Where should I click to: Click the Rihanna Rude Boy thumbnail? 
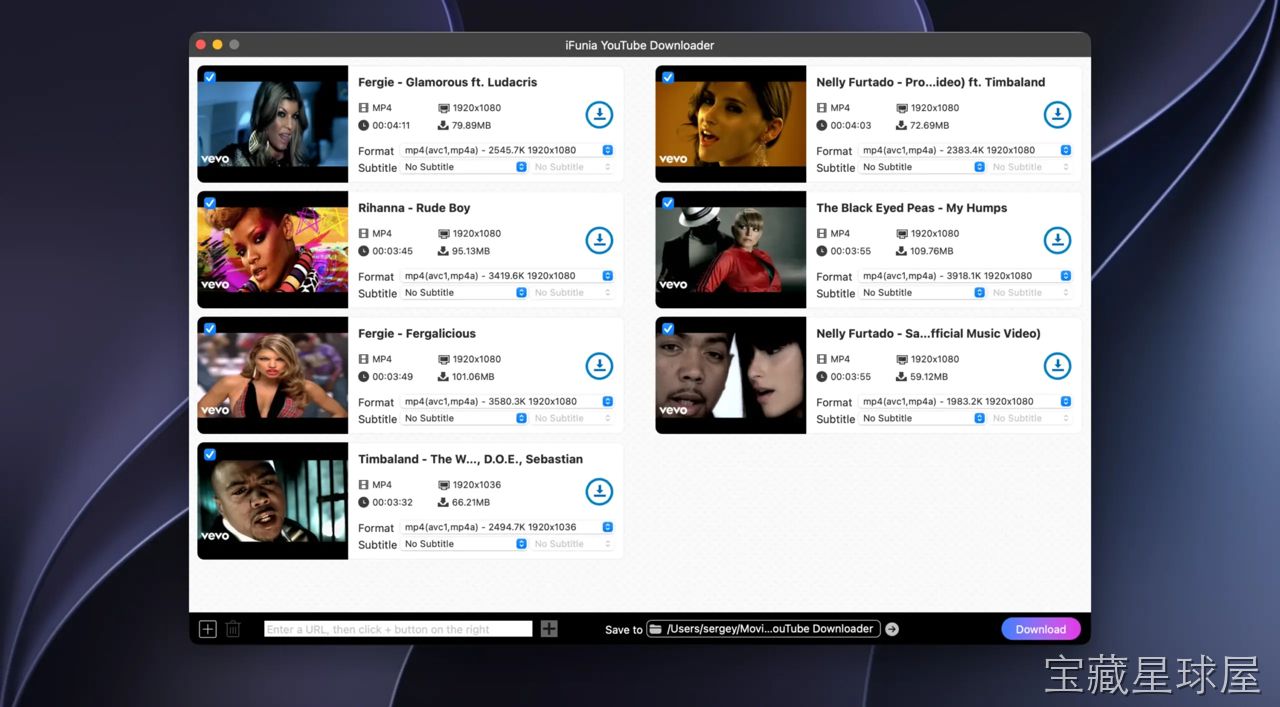pyautogui.click(x=273, y=250)
